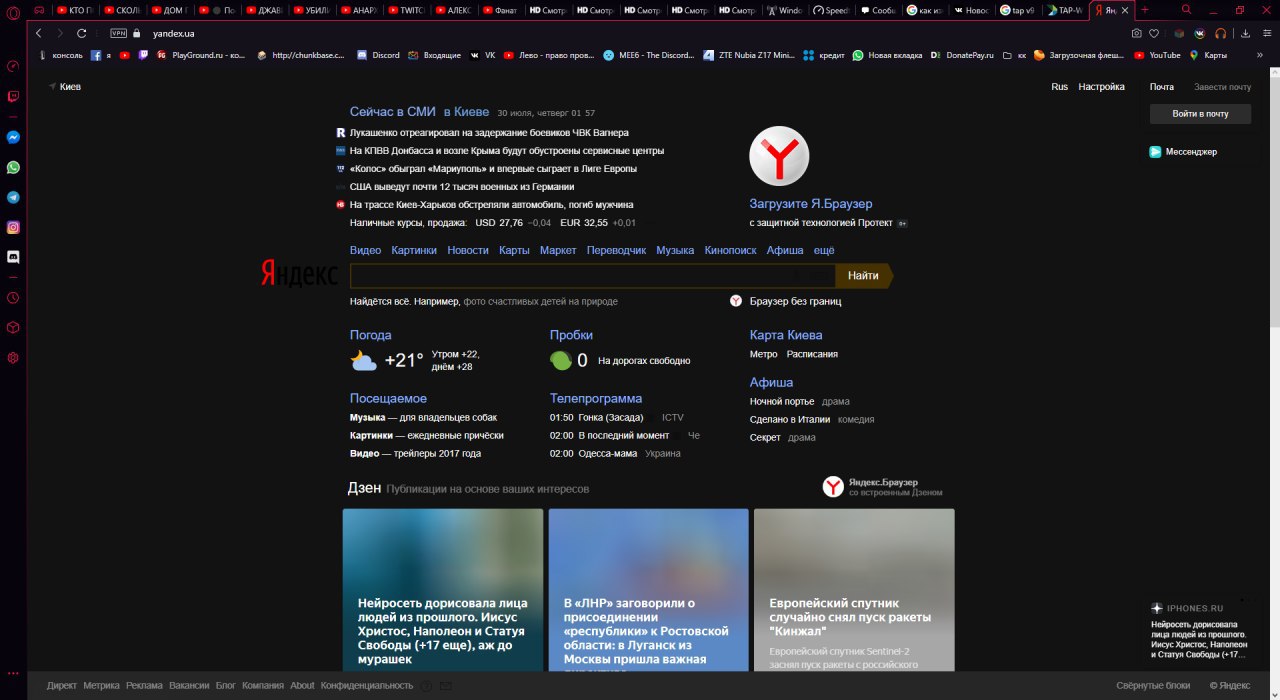
Task: Open extensions cube icon in sidebar
Action: pyautogui.click(x=13, y=327)
